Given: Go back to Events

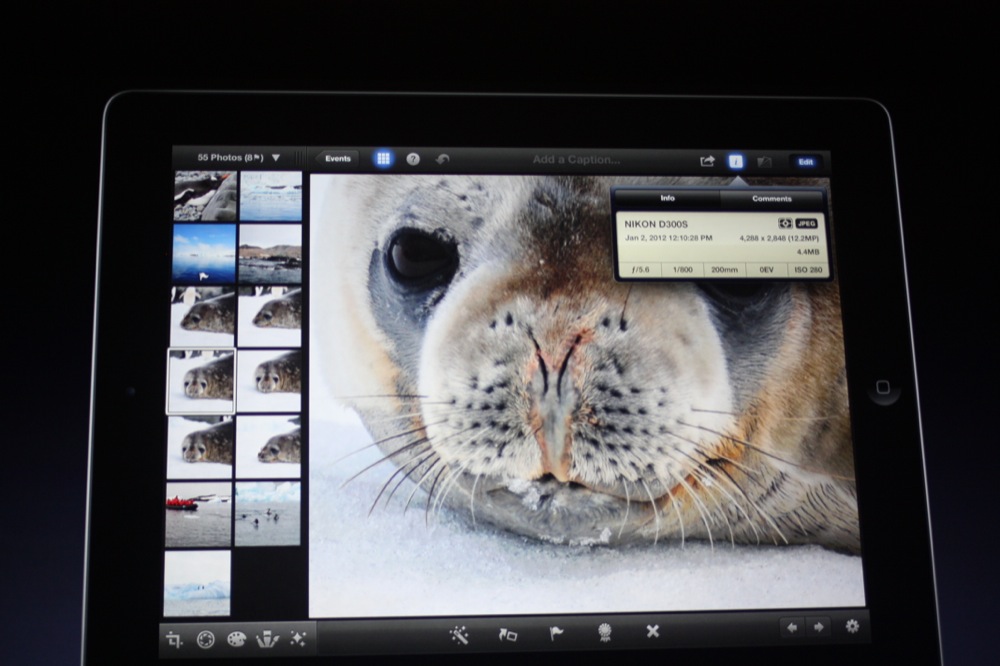Looking at the screenshot, I should pyautogui.click(x=337, y=159).
